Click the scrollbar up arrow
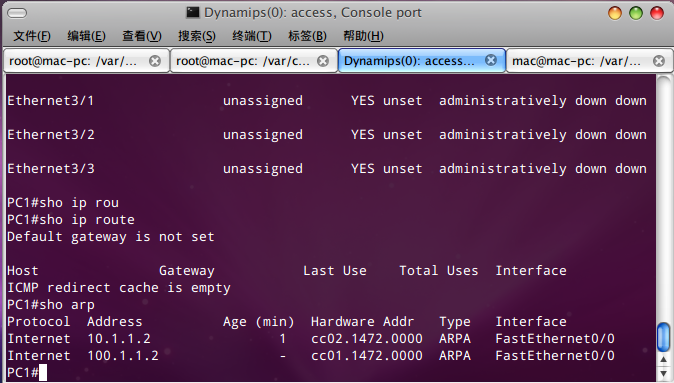 pyautogui.click(x=664, y=359)
